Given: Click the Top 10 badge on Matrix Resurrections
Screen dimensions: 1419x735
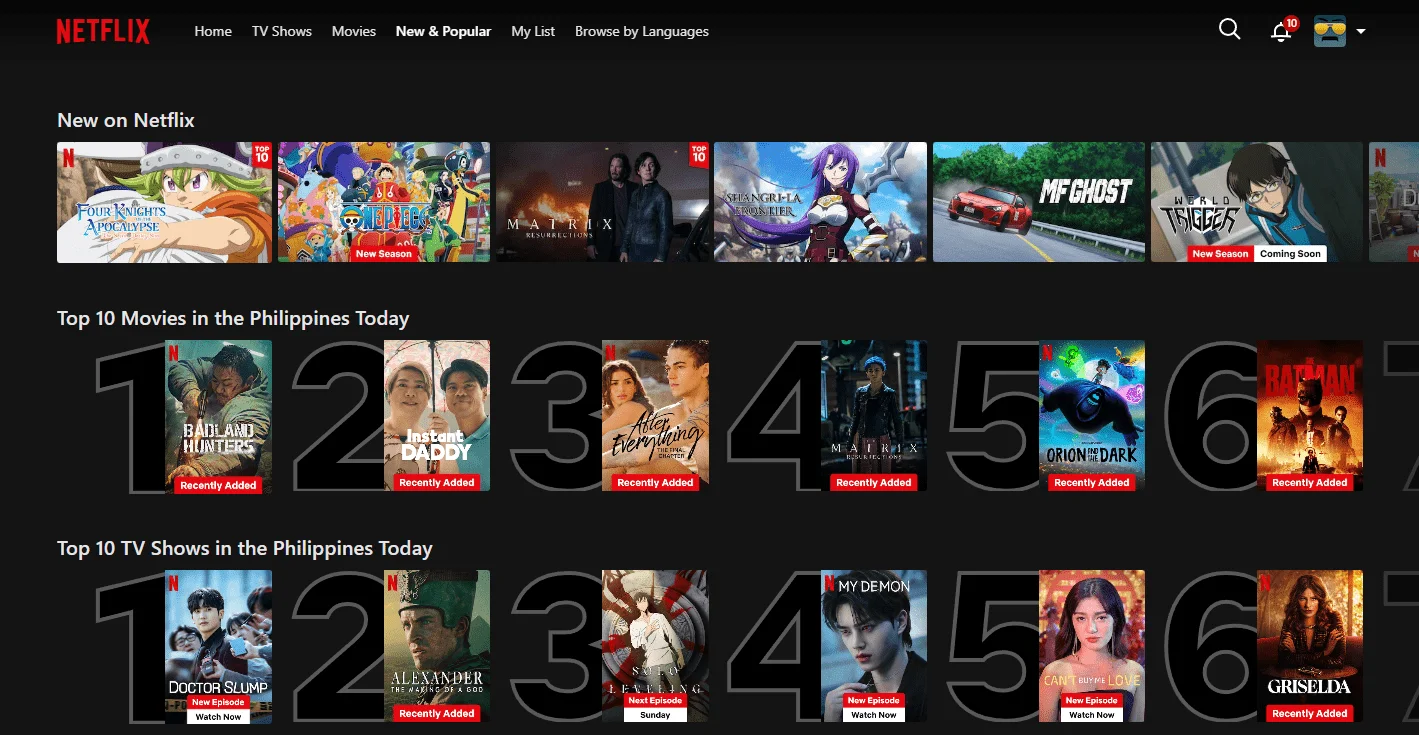Looking at the screenshot, I should 698,154.
